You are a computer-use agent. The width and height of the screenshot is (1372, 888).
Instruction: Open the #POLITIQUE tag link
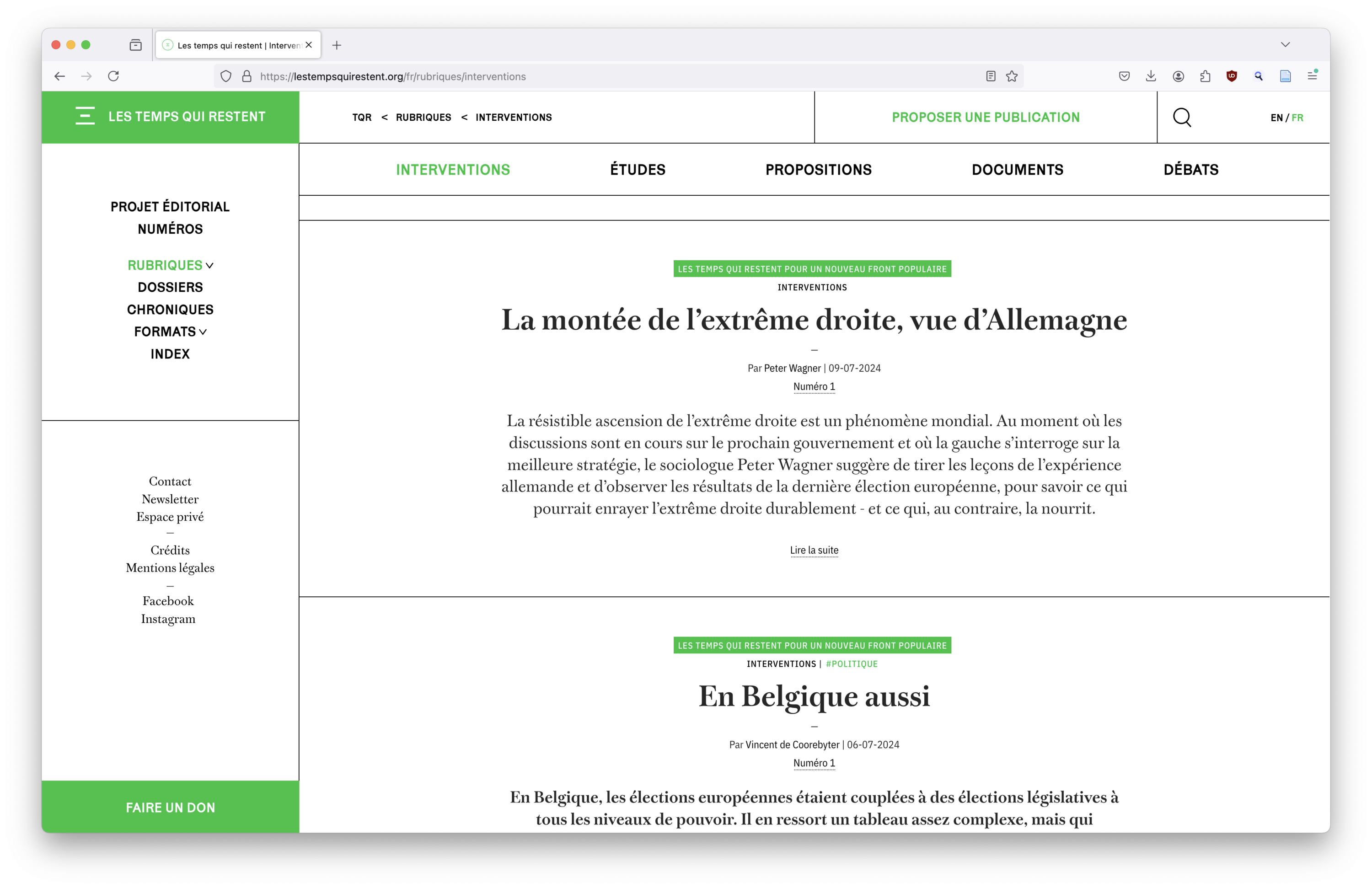pyautogui.click(x=851, y=664)
